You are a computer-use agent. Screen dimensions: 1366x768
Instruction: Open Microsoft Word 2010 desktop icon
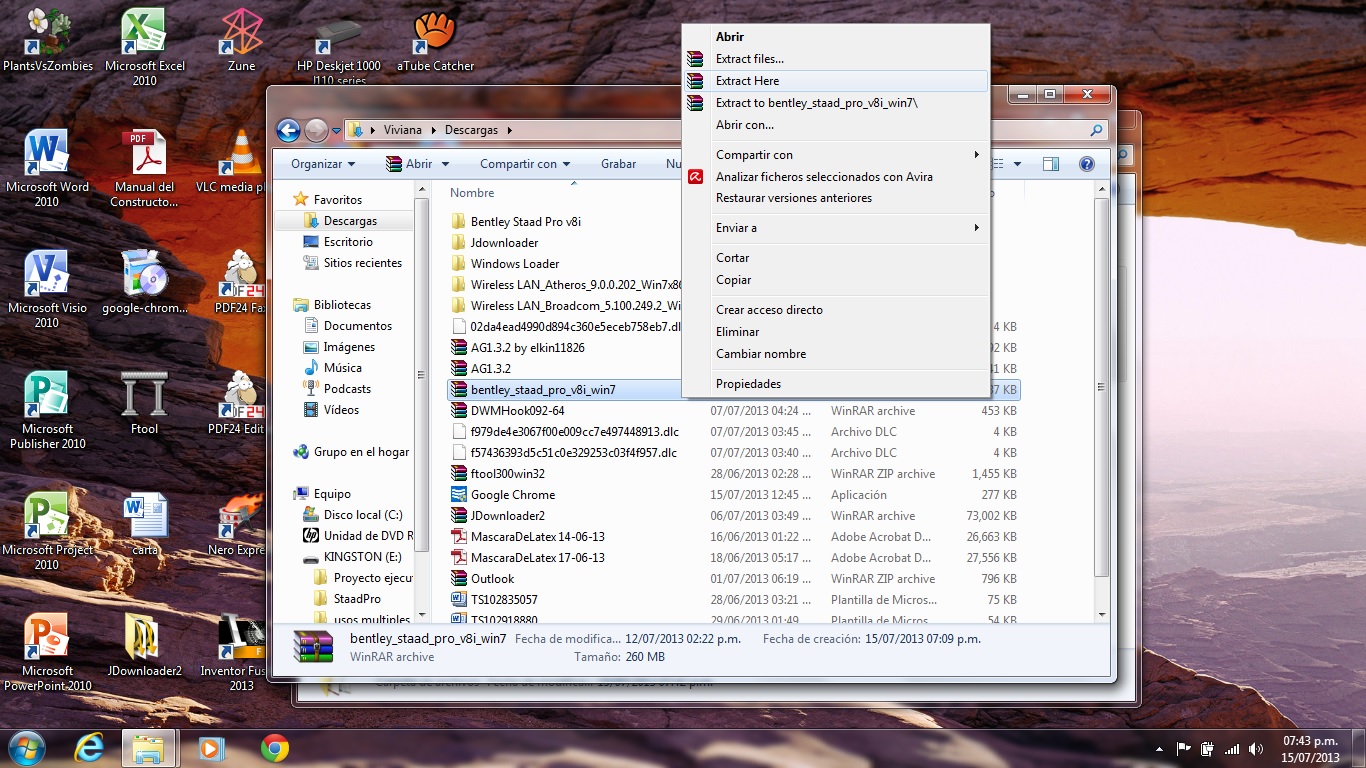(47, 168)
